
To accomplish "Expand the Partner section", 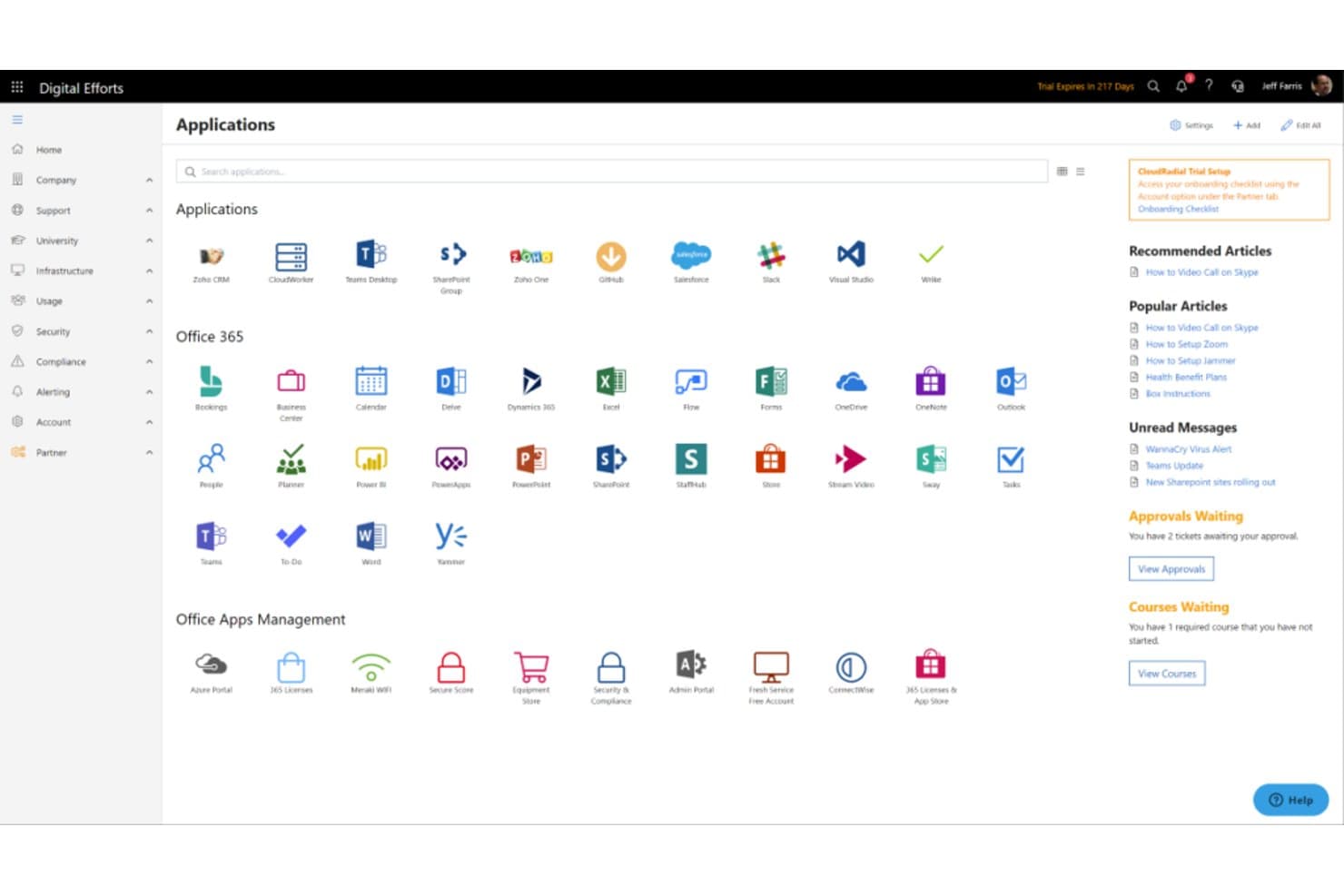I will [x=82, y=452].
